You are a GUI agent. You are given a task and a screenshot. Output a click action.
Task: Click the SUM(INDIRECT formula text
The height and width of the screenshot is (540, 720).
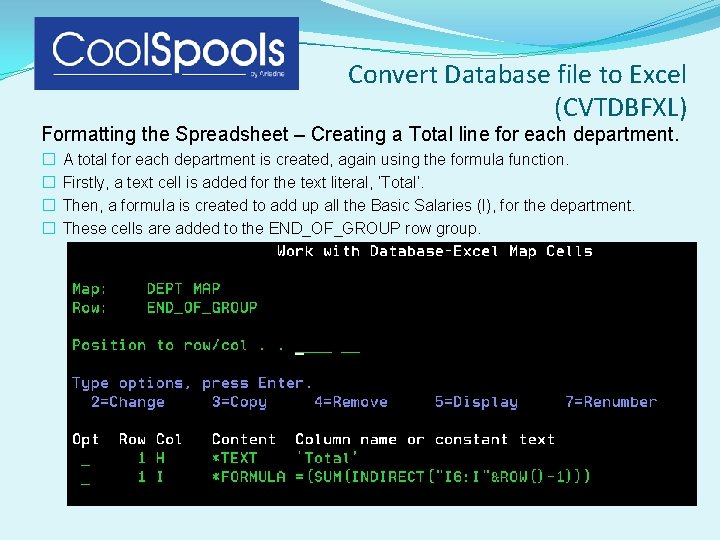443,477
